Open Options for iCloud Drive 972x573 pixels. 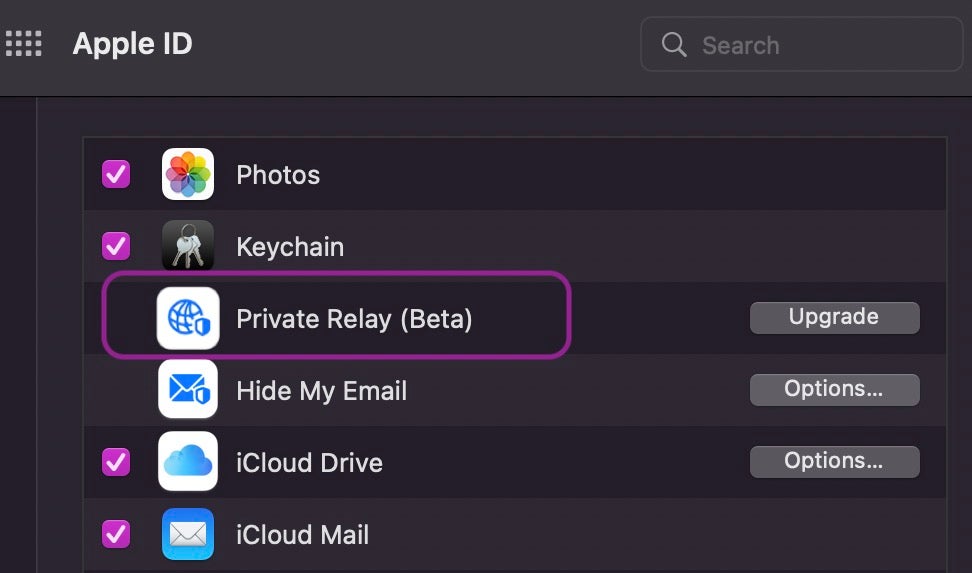(834, 461)
